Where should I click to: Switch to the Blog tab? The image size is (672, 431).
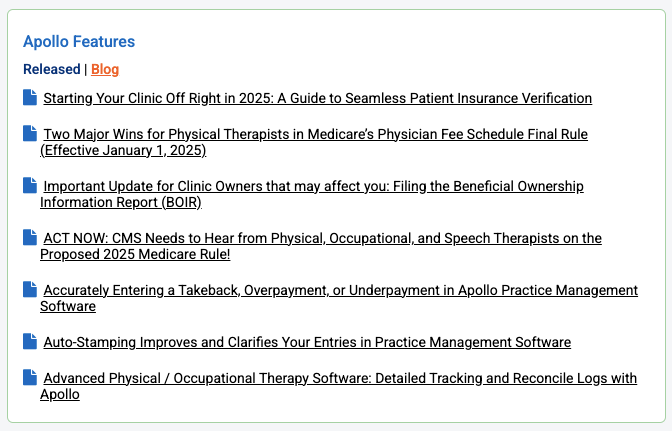(x=105, y=69)
